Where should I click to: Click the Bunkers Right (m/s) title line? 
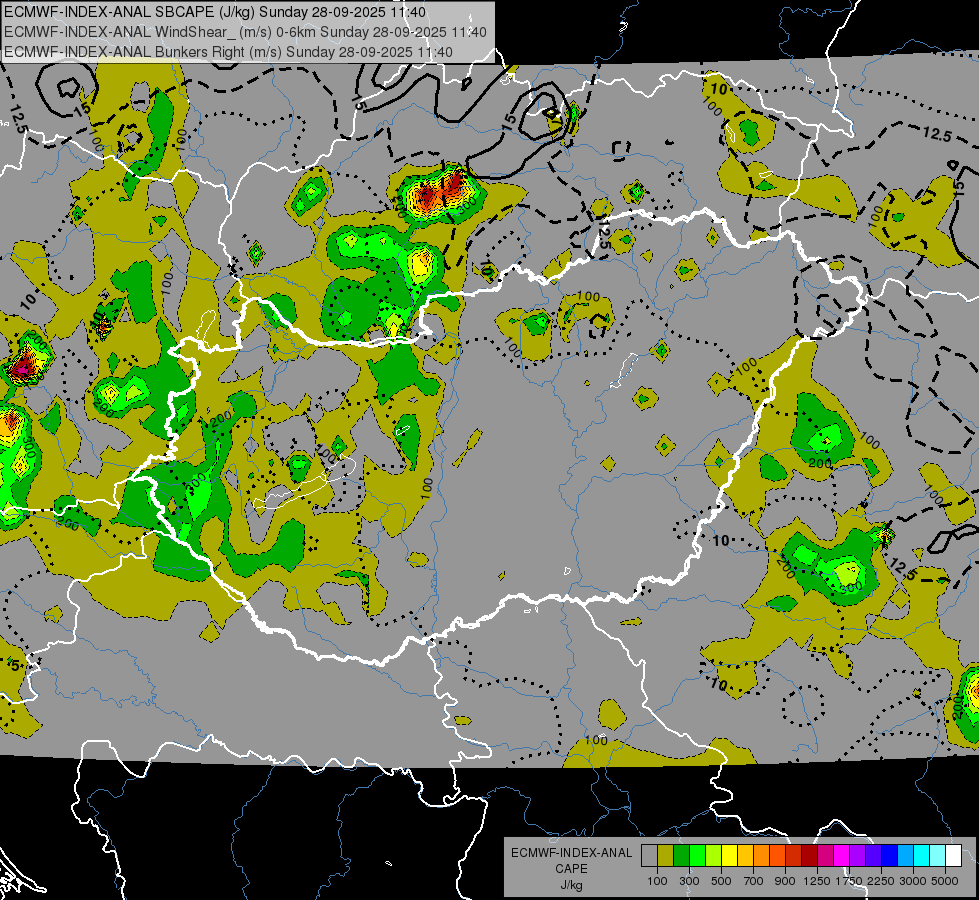[229, 52]
